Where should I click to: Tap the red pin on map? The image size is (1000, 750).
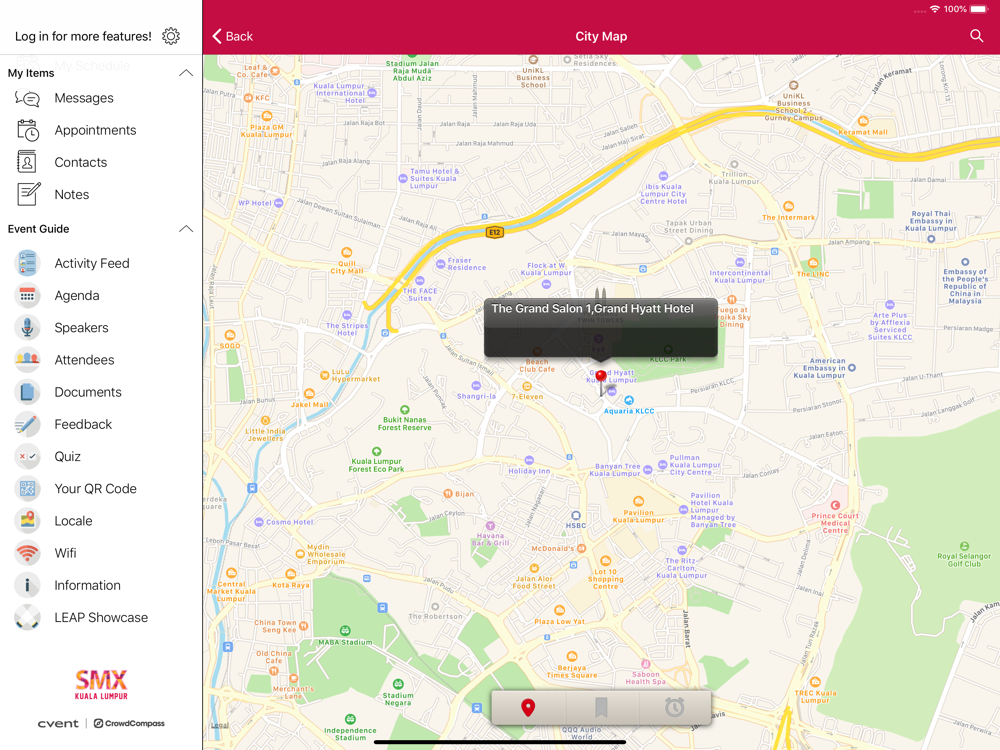point(601,377)
